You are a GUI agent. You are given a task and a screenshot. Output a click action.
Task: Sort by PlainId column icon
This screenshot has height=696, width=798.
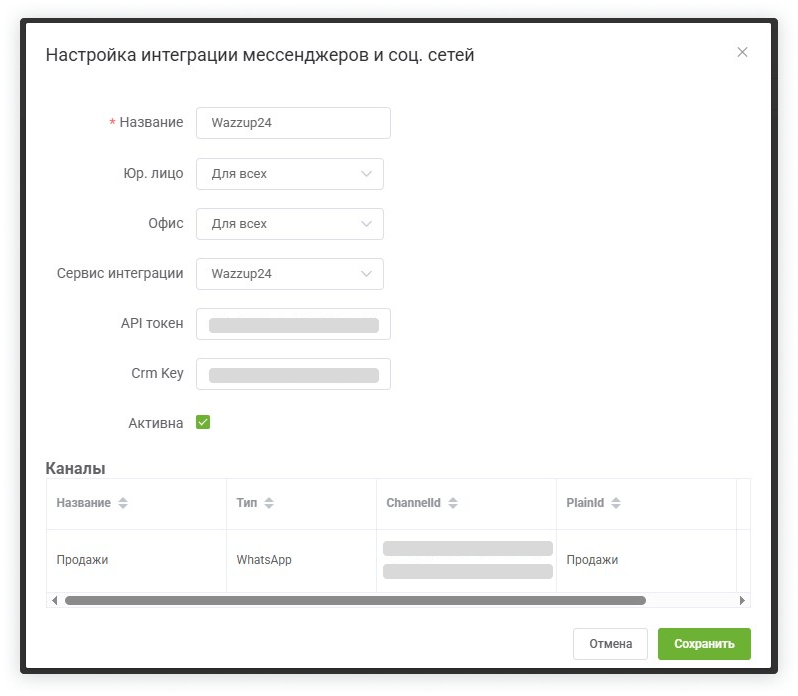[616, 503]
